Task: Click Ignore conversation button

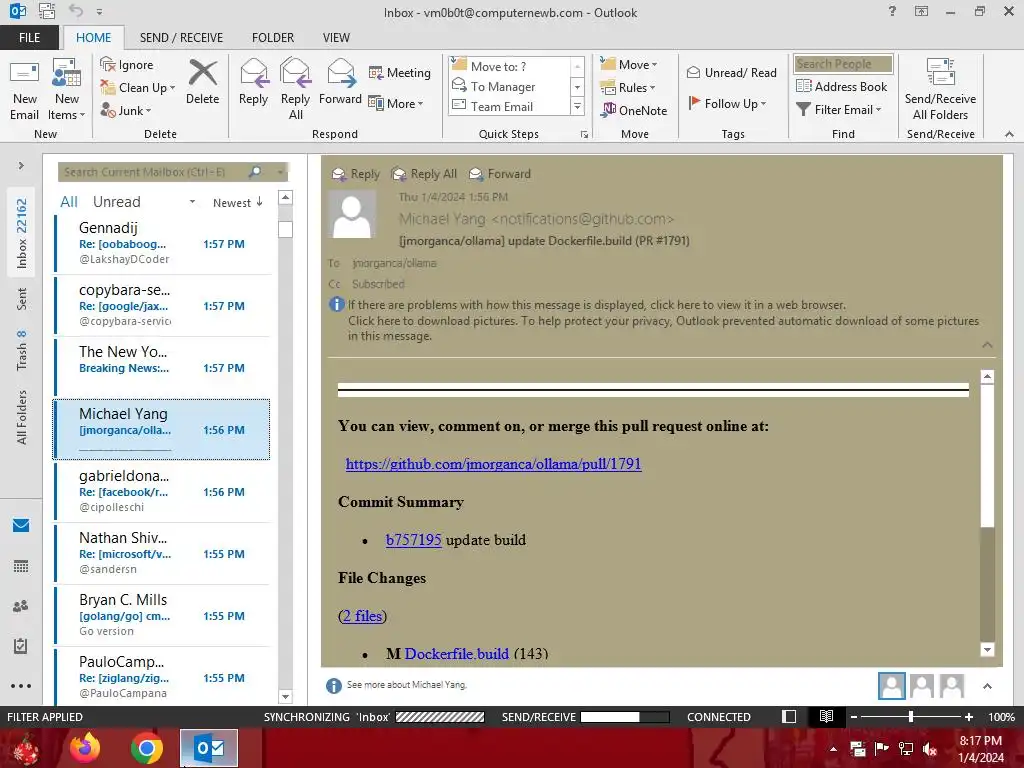Action: [127, 65]
